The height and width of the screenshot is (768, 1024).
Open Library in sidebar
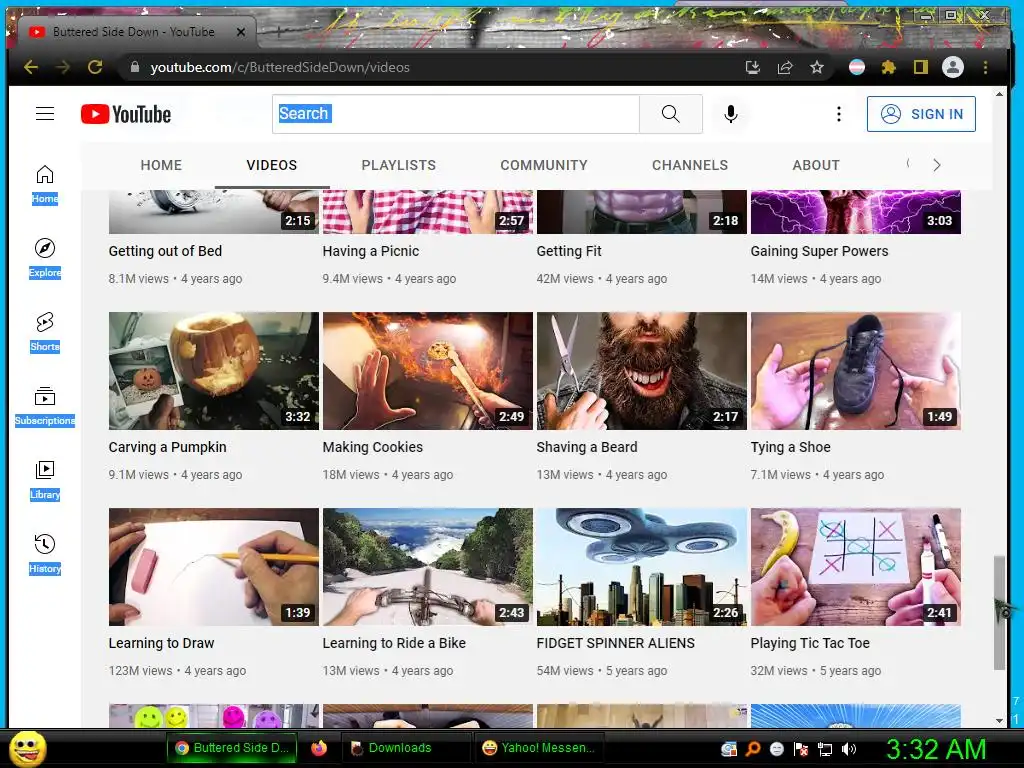click(44, 479)
